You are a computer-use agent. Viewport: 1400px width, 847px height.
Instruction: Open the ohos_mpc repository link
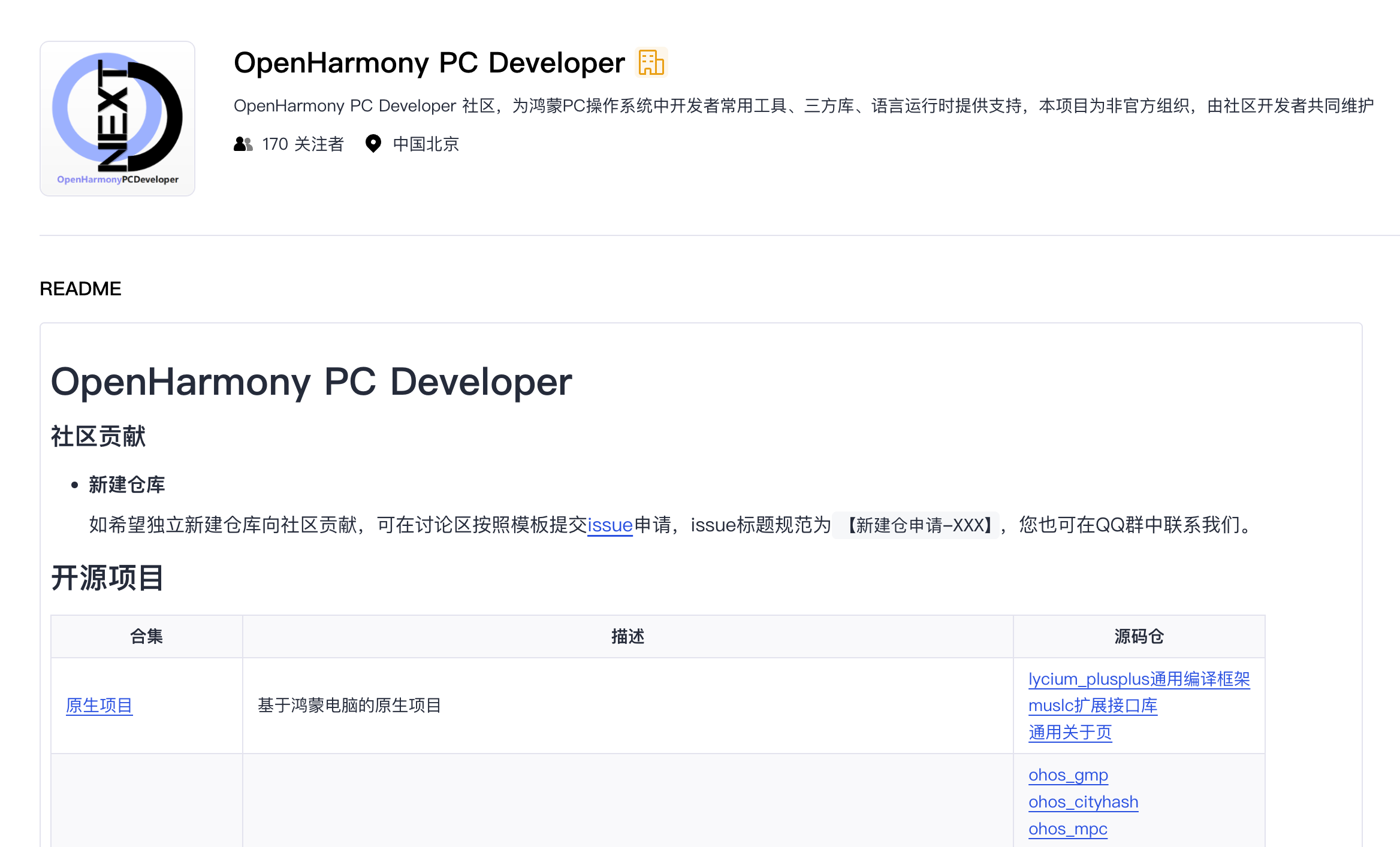click(1067, 829)
